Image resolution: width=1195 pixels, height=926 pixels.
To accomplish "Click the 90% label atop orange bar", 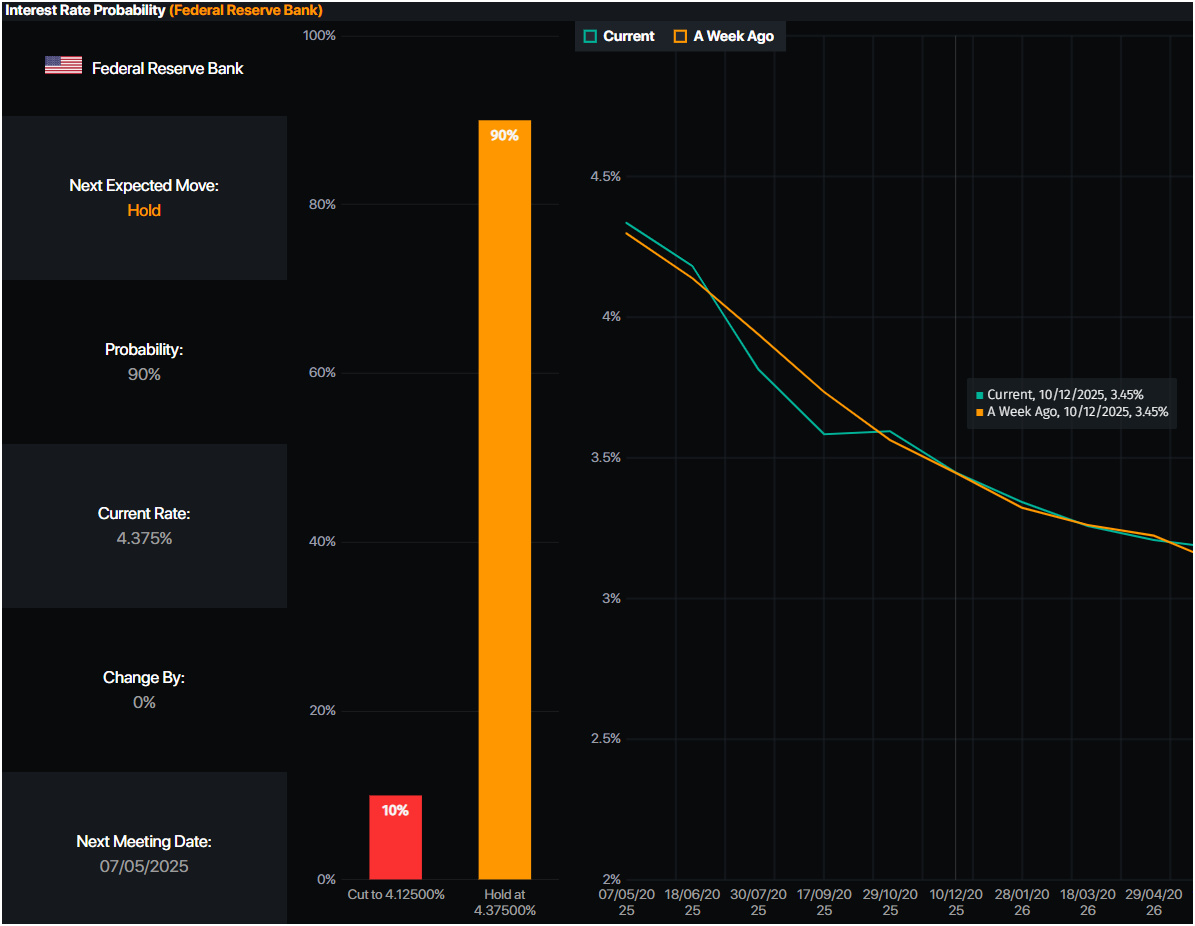I will pos(504,135).
